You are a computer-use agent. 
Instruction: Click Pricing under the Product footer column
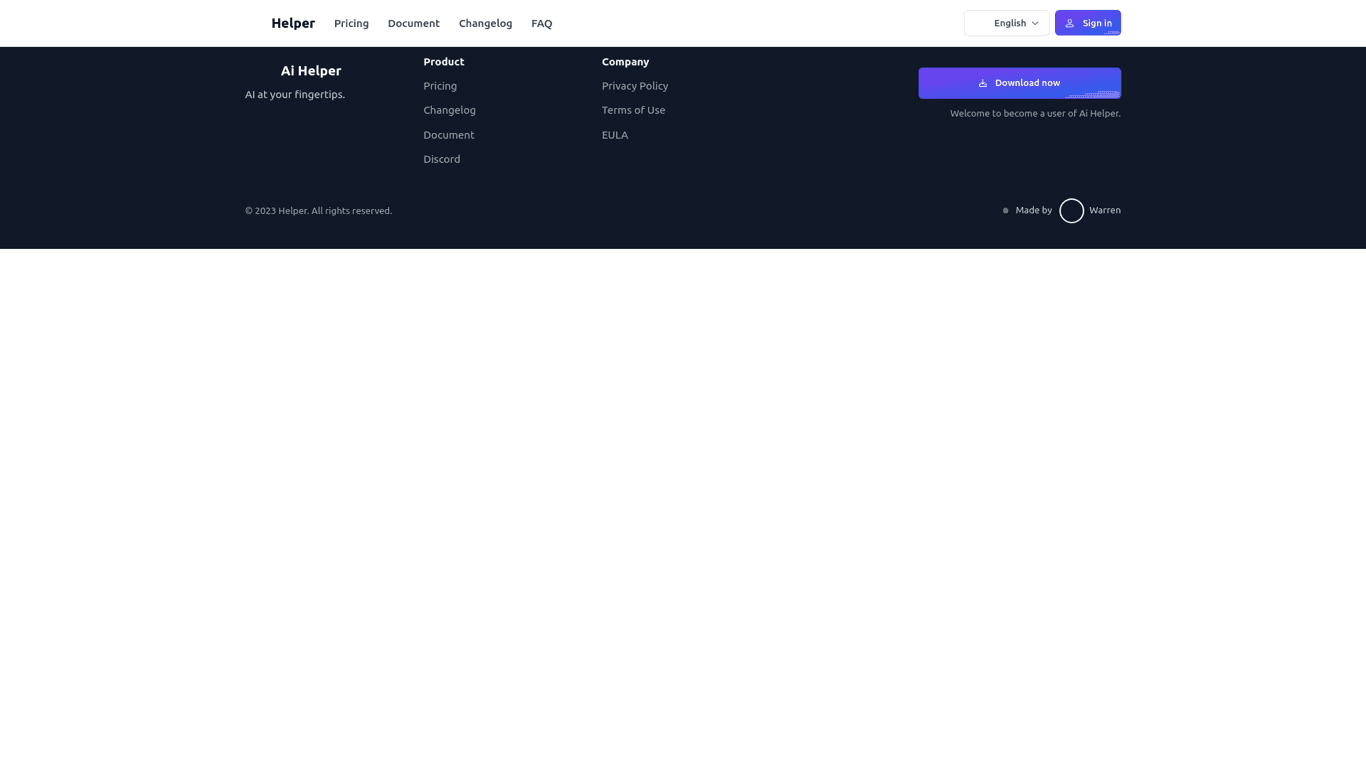[x=439, y=86]
